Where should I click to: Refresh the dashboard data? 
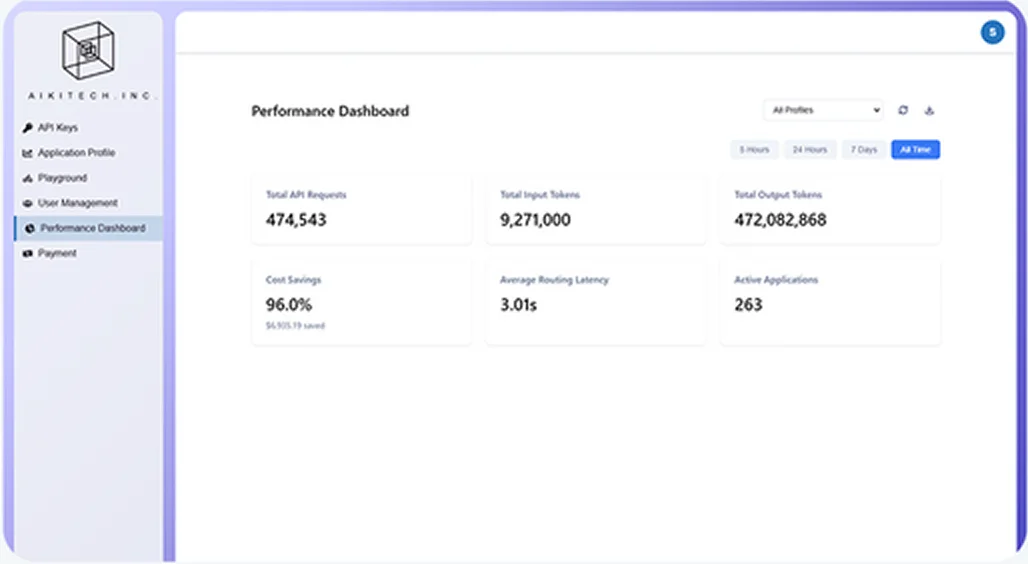tap(903, 110)
